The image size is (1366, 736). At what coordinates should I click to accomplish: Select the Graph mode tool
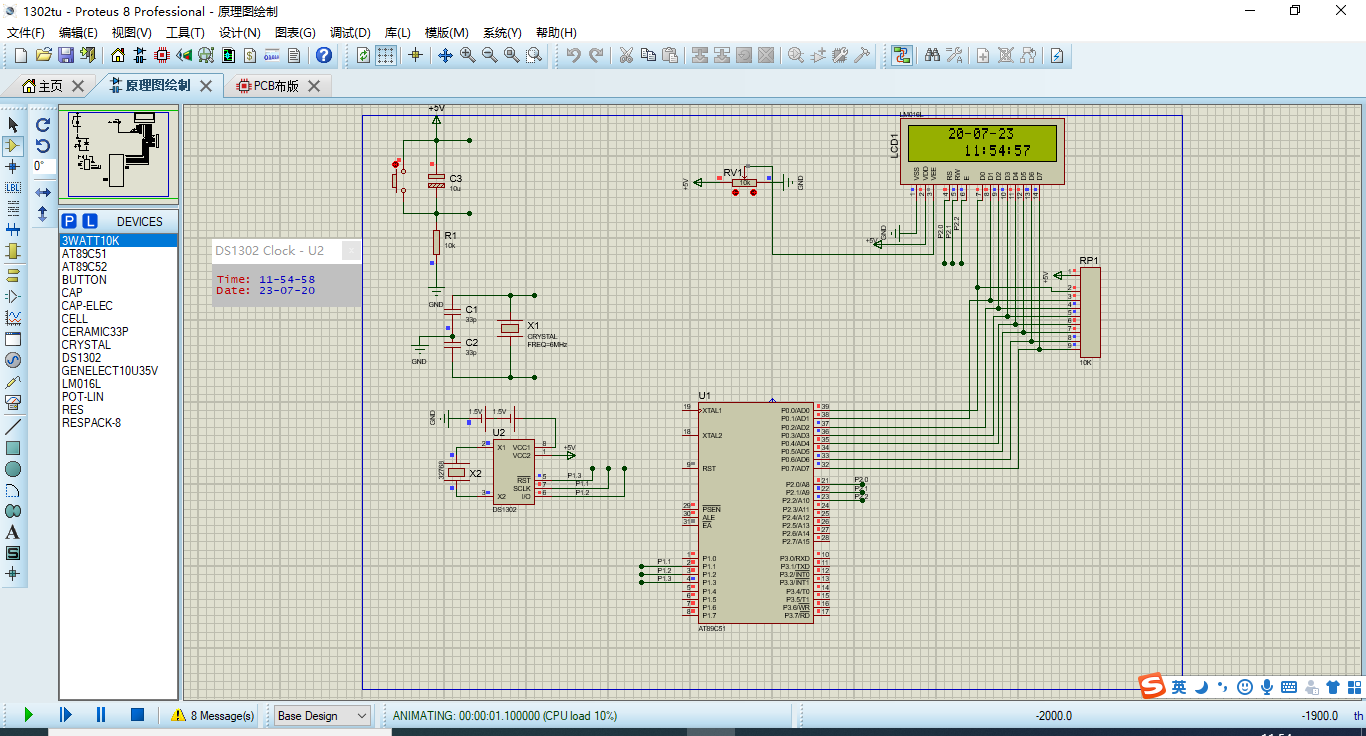tap(13, 317)
